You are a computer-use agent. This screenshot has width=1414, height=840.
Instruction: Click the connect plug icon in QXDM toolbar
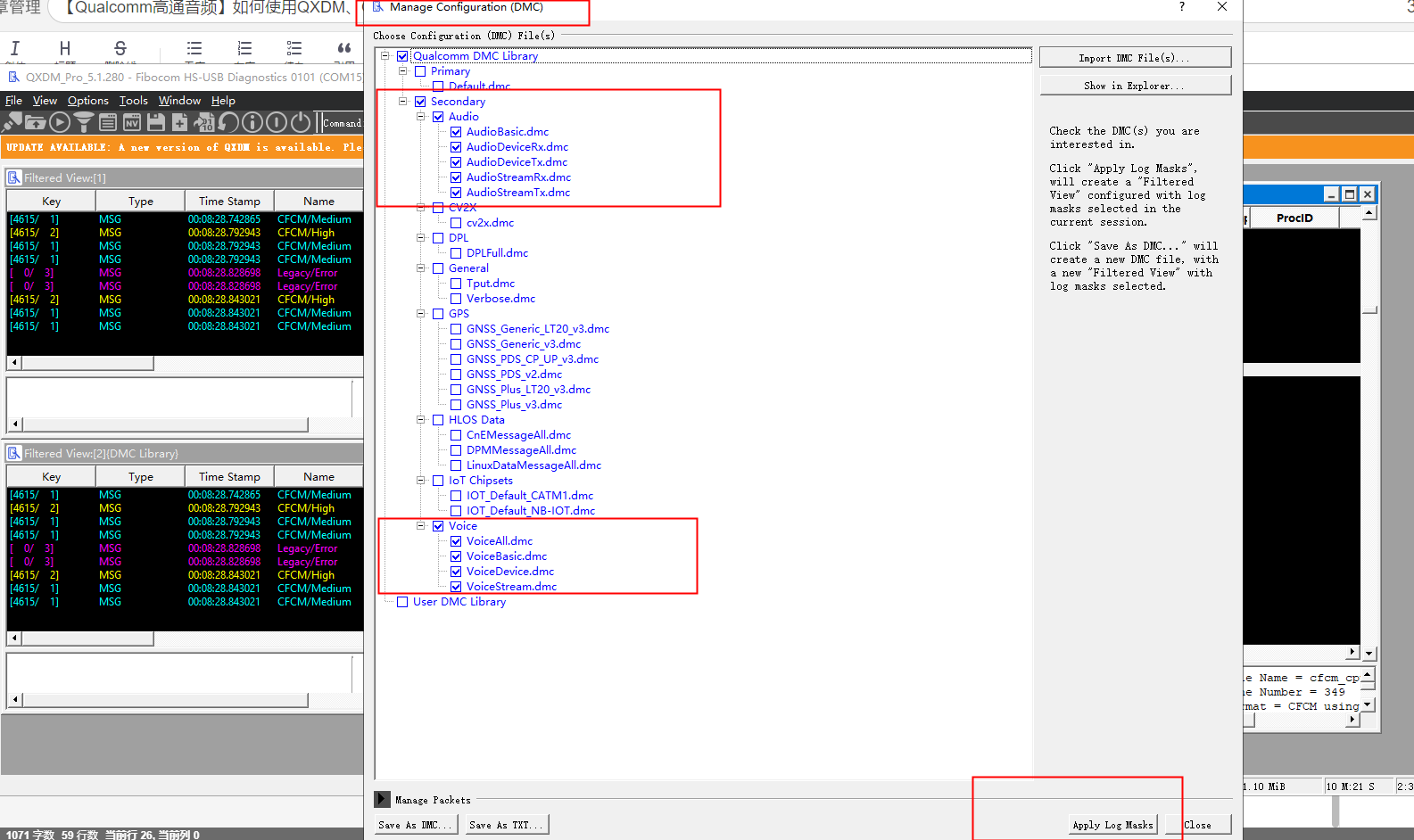pos(13,122)
